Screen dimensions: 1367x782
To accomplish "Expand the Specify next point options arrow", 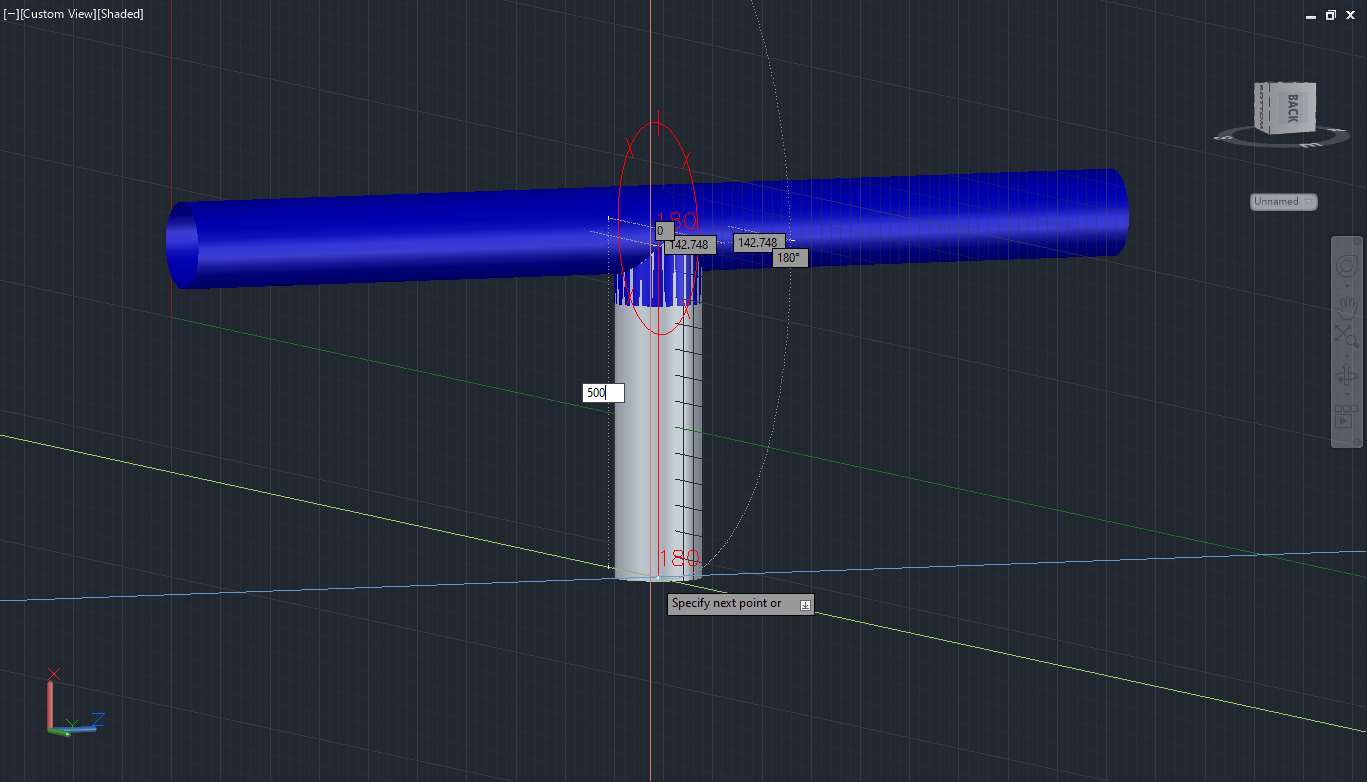I will (x=805, y=605).
